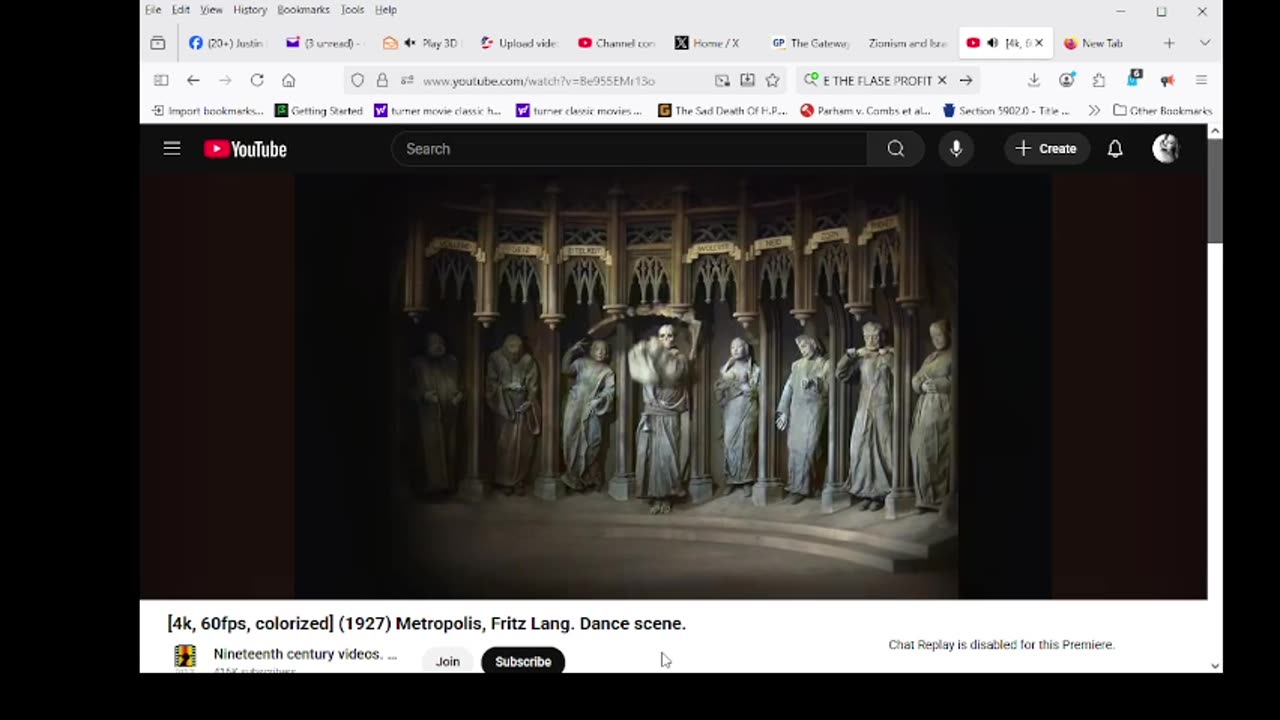Open the Other Bookmarks folder

pos(1162,110)
